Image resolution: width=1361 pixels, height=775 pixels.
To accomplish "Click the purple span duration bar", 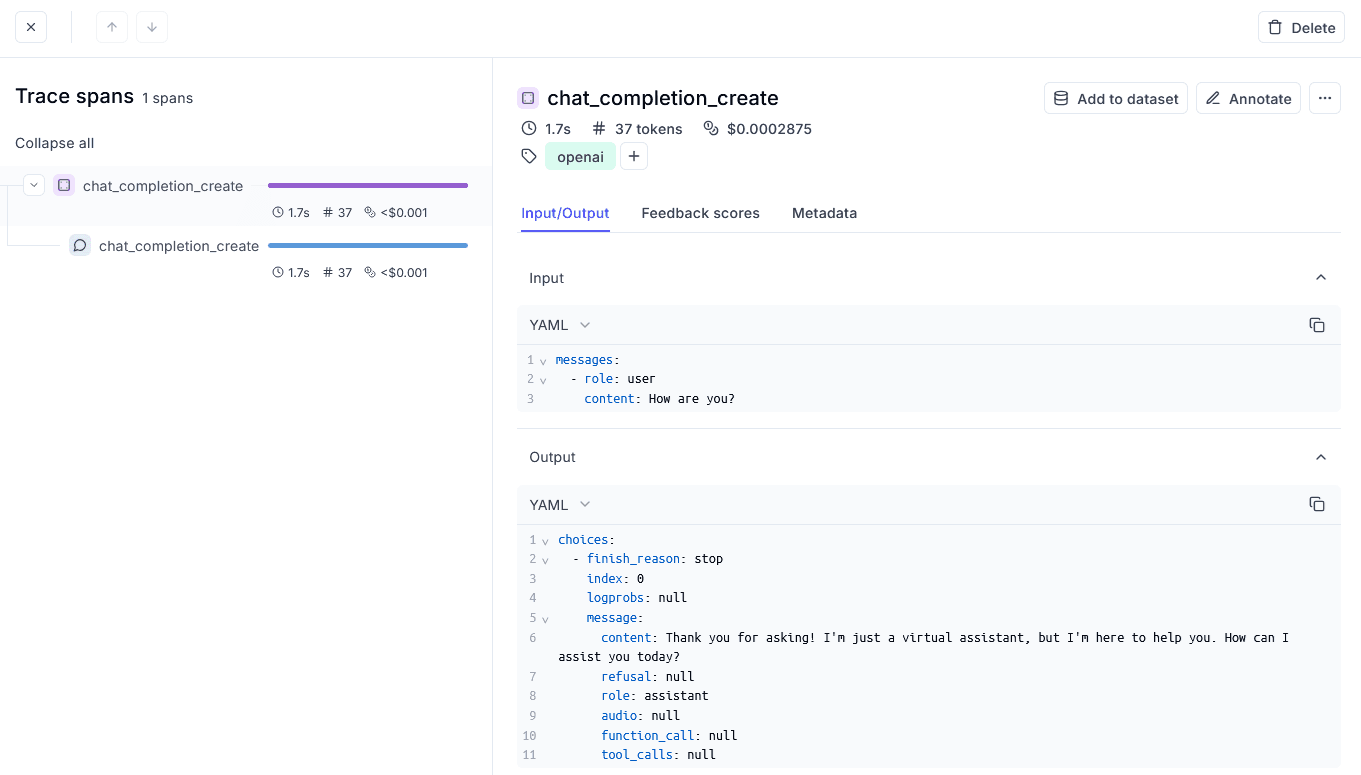I will point(367,185).
